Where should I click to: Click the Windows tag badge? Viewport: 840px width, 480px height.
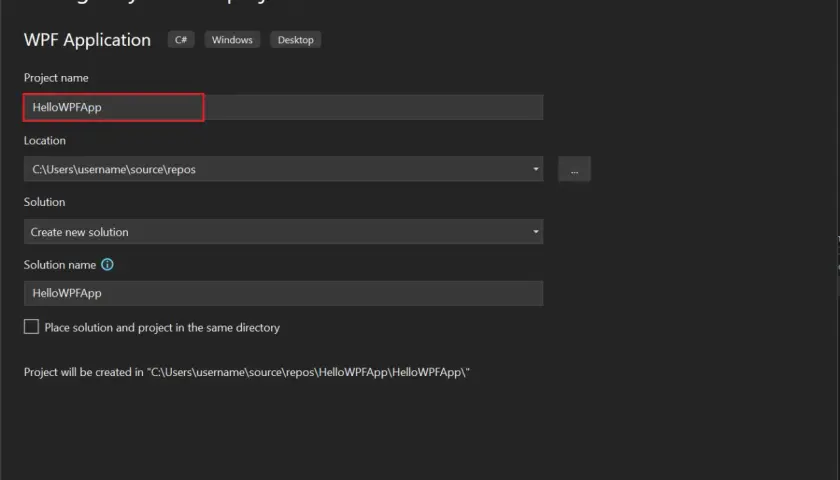[232, 40]
